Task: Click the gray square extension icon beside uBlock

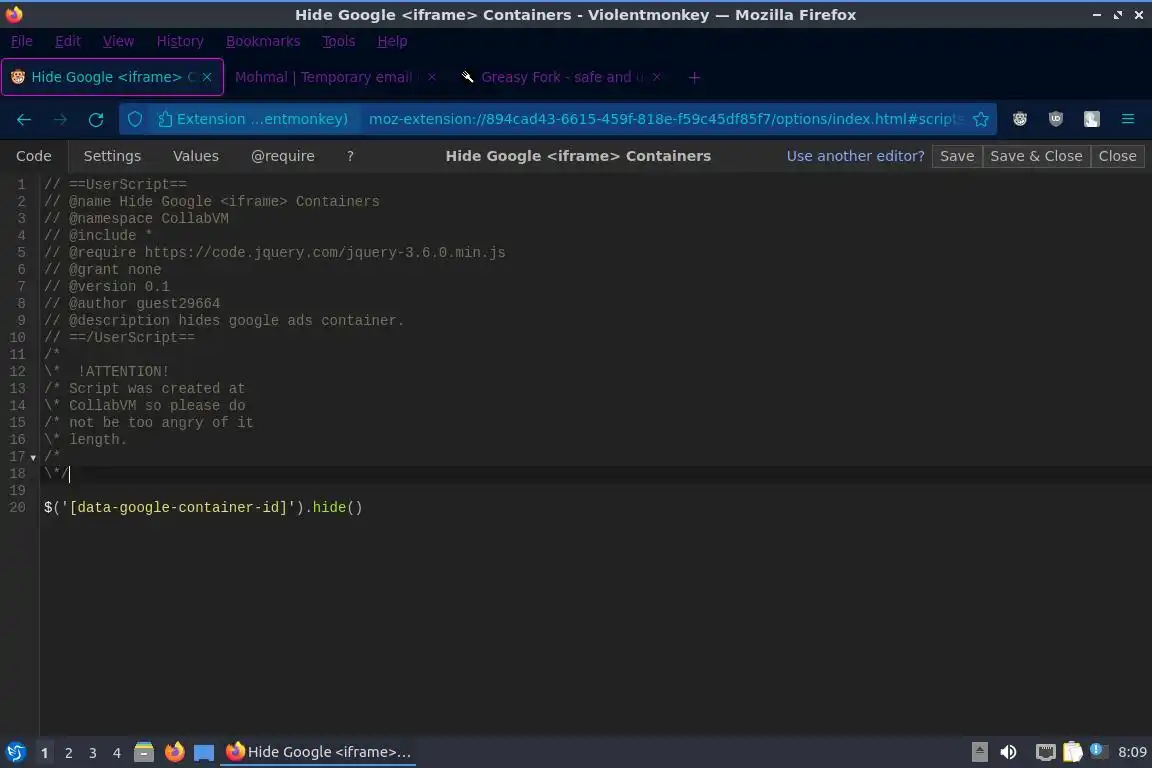Action: click(1092, 119)
